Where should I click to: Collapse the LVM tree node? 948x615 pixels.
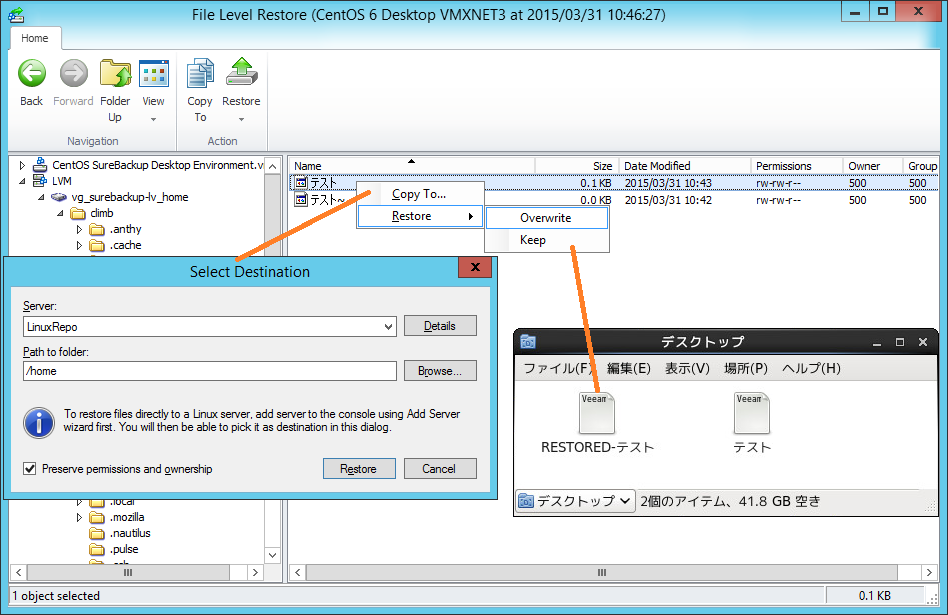pos(22,181)
